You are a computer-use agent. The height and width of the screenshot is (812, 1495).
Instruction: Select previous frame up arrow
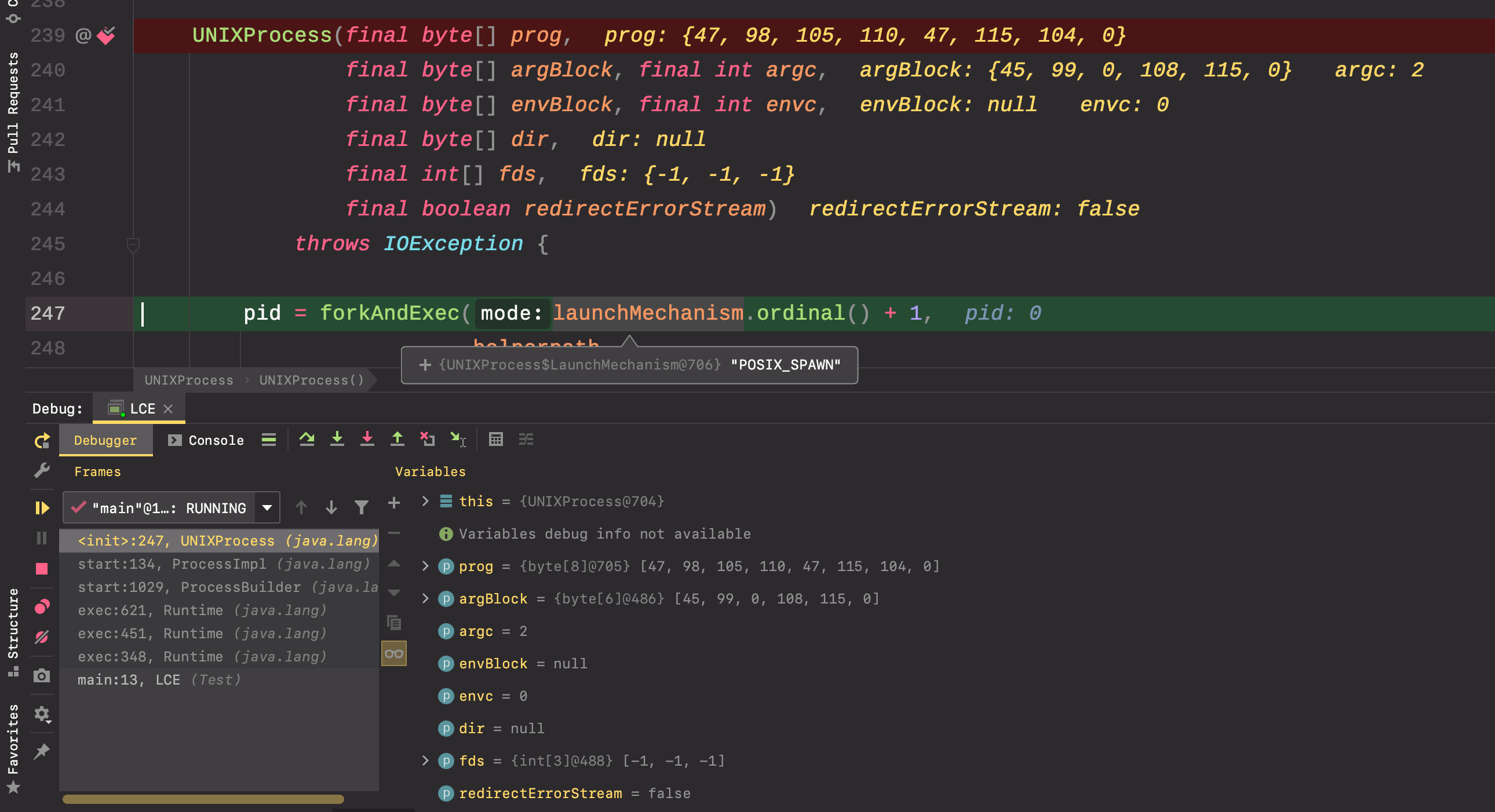click(x=301, y=508)
